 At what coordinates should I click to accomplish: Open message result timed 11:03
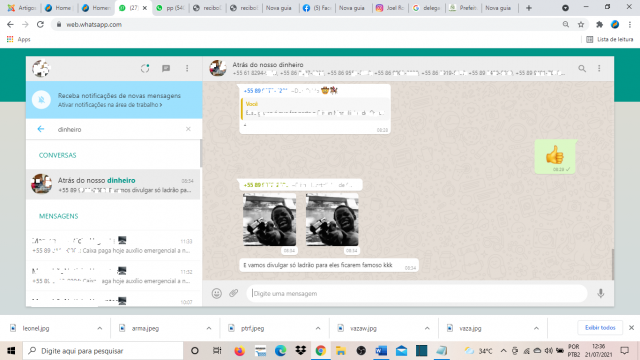tap(113, 245)
